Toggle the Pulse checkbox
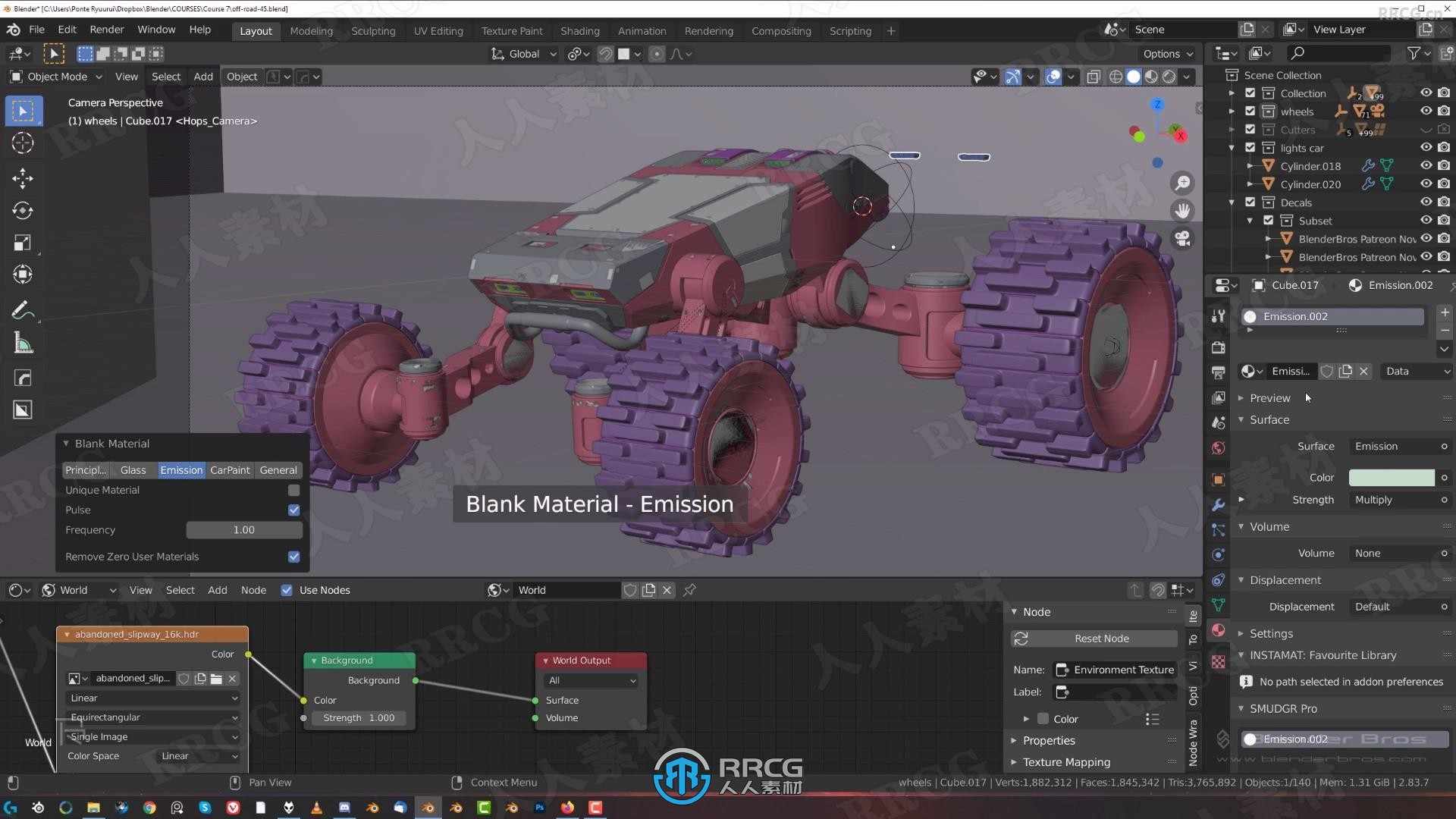This screenshot has width=1456, height=819. 294,510
